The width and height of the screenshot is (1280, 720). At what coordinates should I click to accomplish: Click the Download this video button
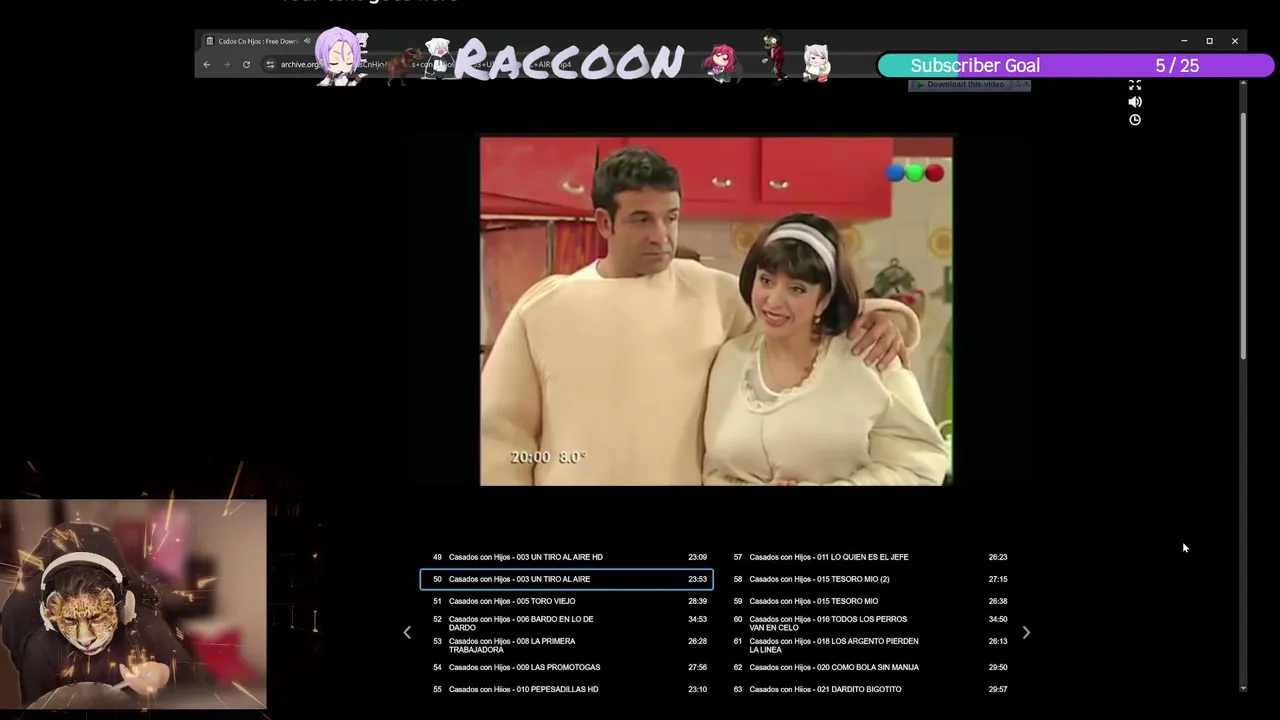coord(969,85)
